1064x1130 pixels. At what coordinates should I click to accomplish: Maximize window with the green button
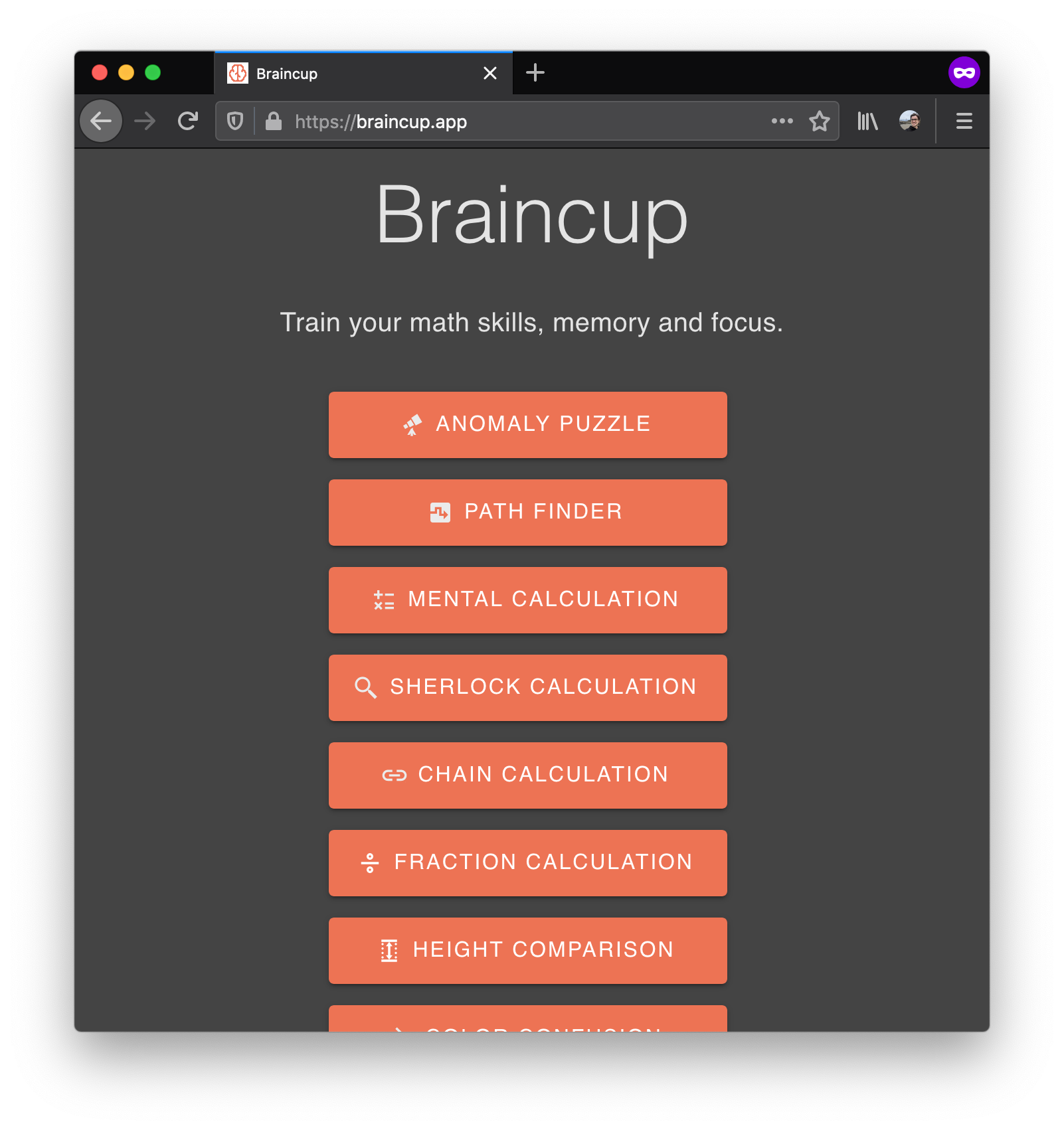[153, 72]
